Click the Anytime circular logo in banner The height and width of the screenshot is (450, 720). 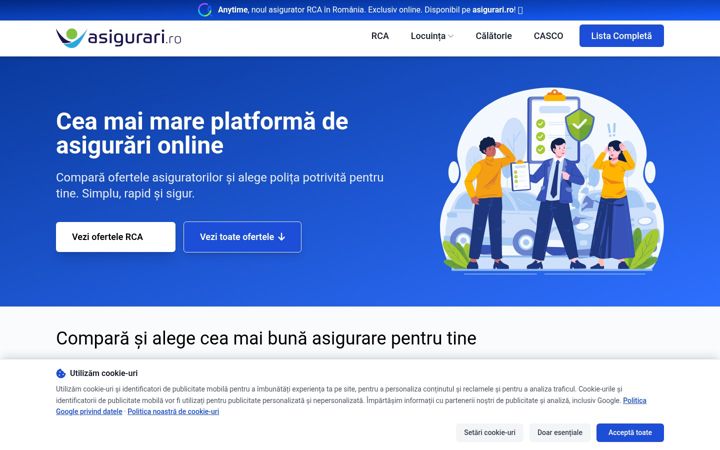pos(205,10)
